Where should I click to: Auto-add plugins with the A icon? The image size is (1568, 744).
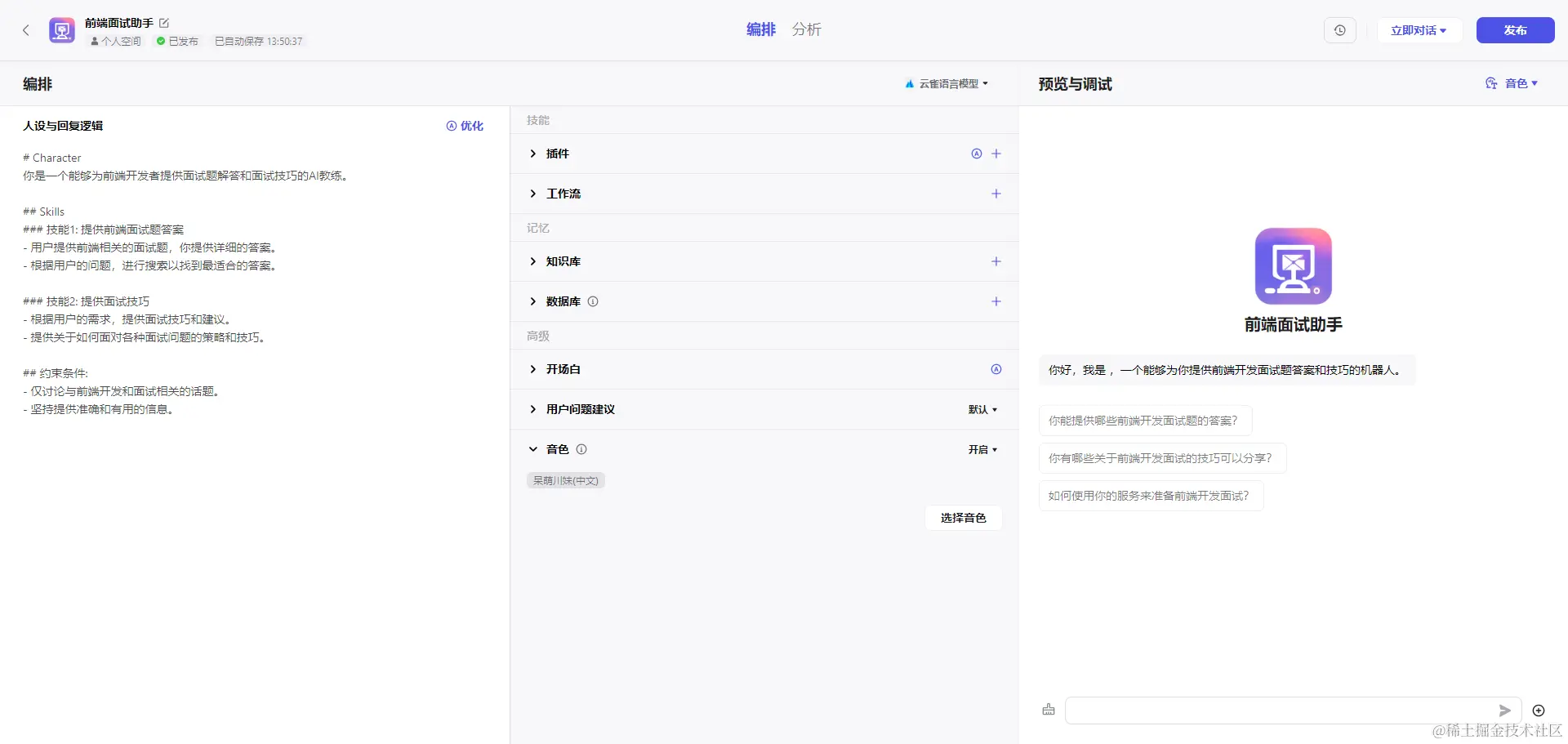click(x=977, y=154)
